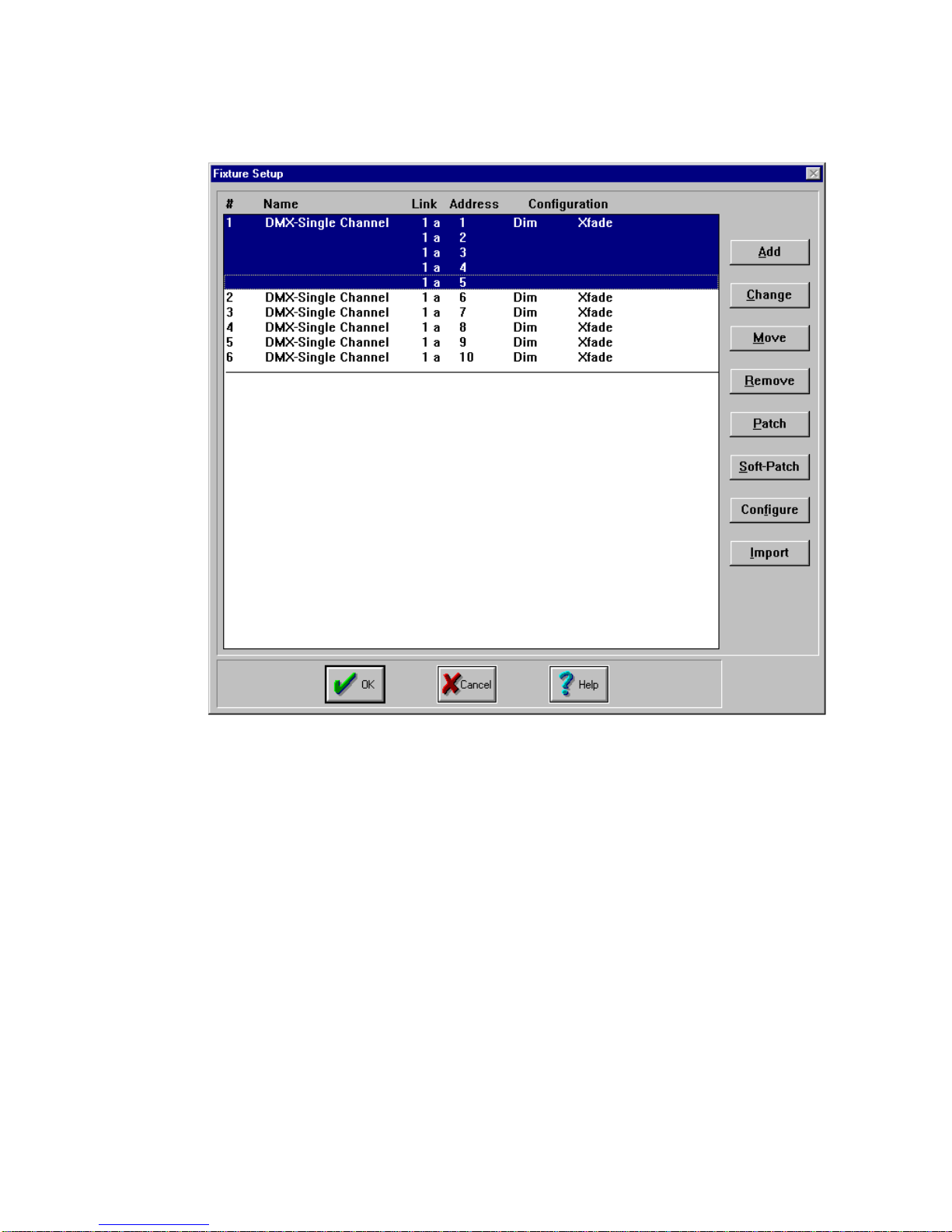Click the Address column header
This screenshot has width=952, height=1232.
[474, 204]
